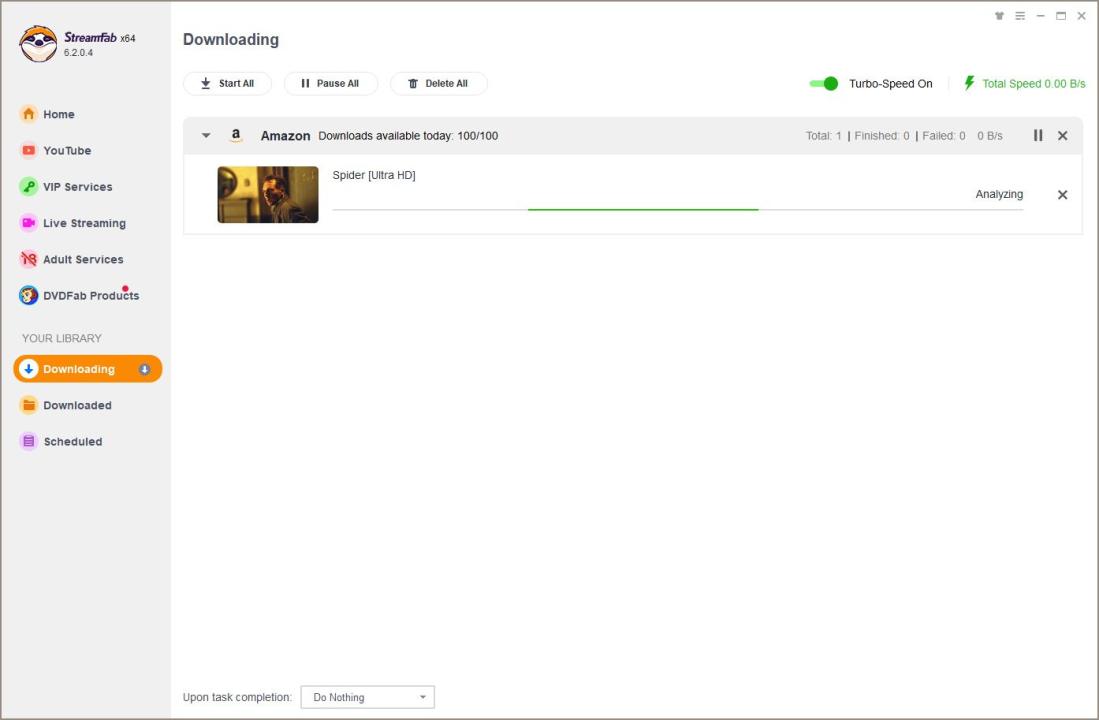Open the Scheduled library tab

[72, 441]
